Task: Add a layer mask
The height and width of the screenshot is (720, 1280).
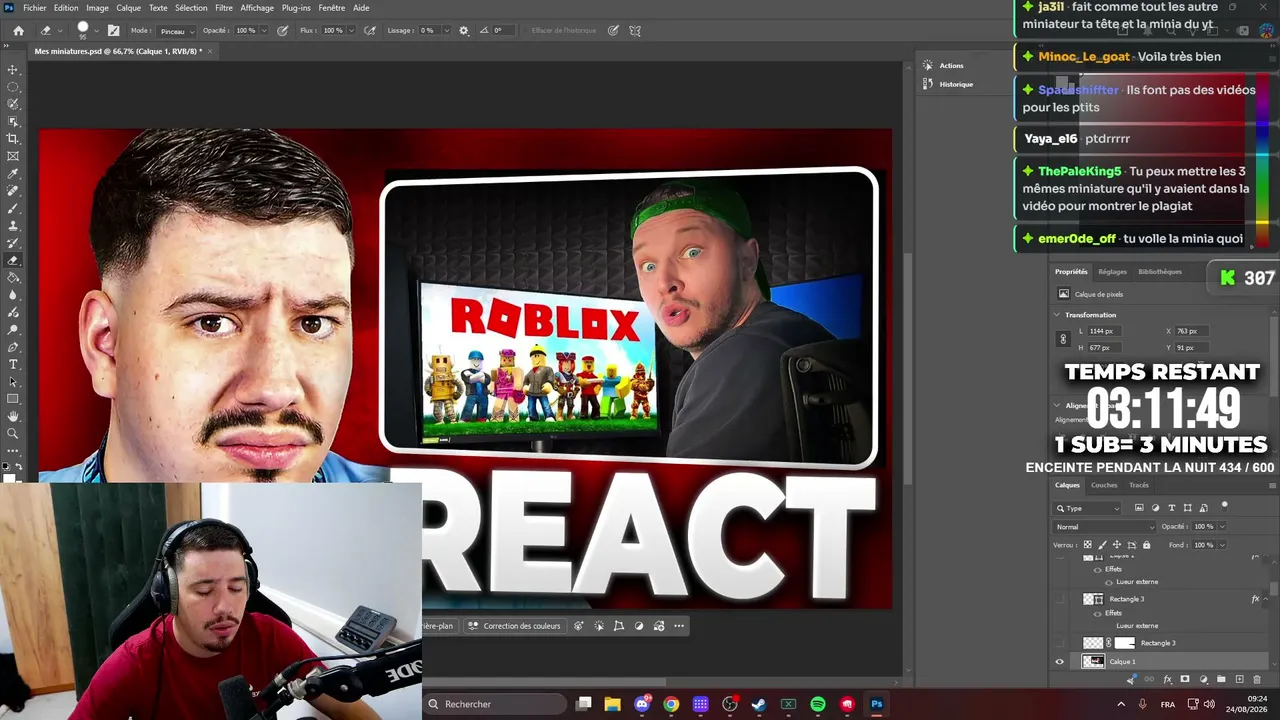Action: click(x=1185, y=680)
